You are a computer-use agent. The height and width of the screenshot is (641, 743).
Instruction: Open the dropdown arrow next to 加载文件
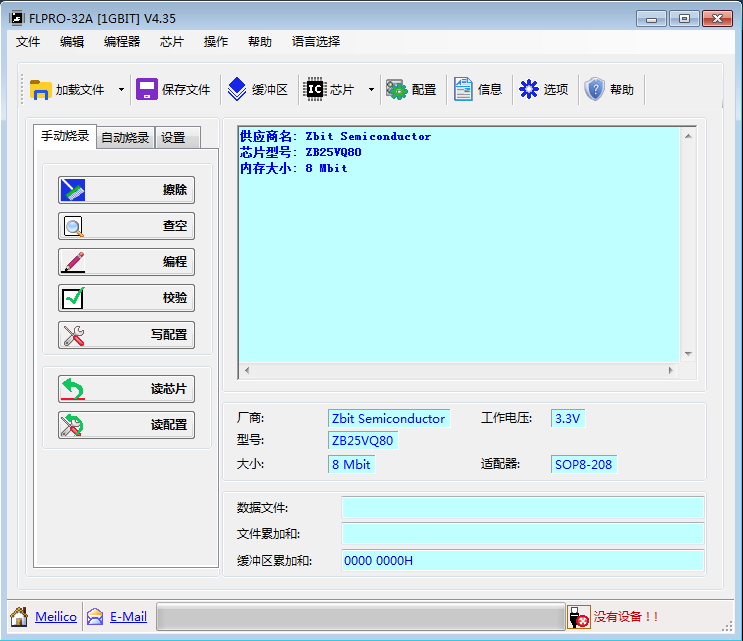pos(121,89)
